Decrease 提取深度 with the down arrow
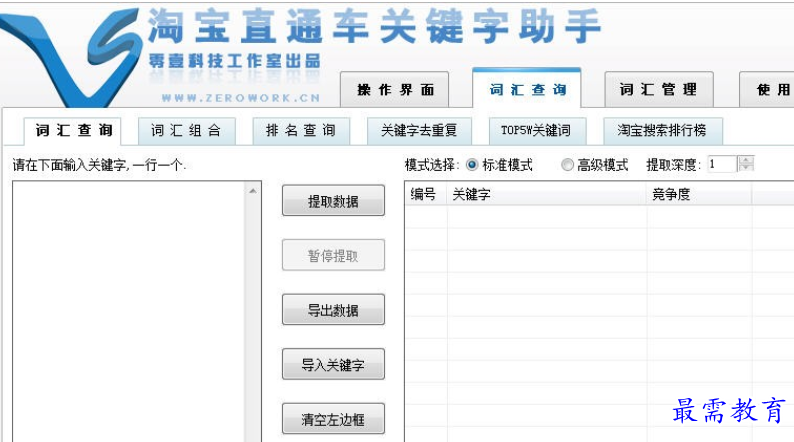 [746, 168]
